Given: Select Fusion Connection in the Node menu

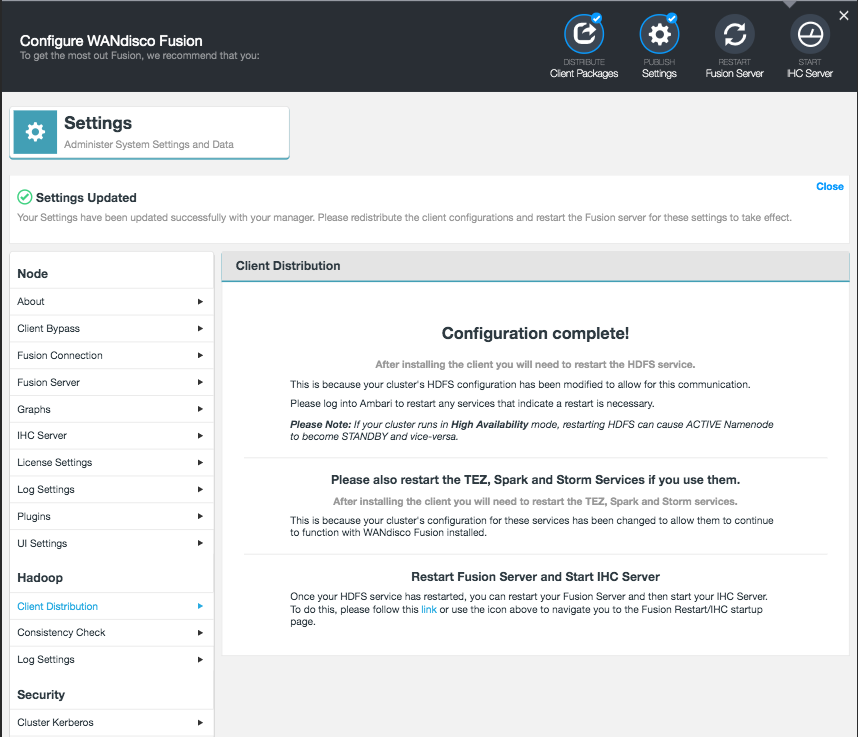Looking at the screenshot, I should coord(112,355).
